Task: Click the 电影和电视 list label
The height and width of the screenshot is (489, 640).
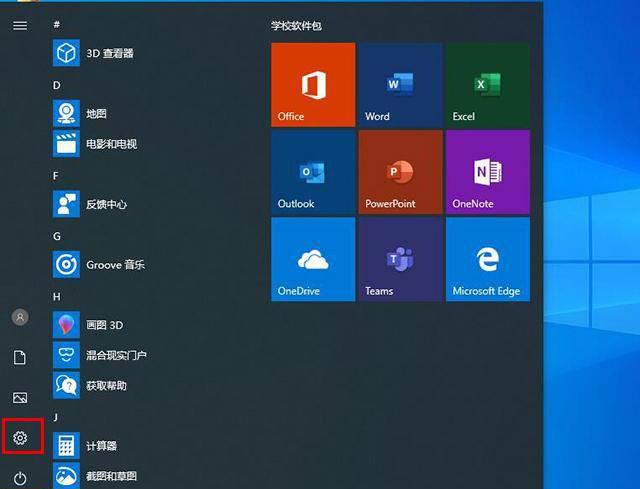Action: [111, 144]
